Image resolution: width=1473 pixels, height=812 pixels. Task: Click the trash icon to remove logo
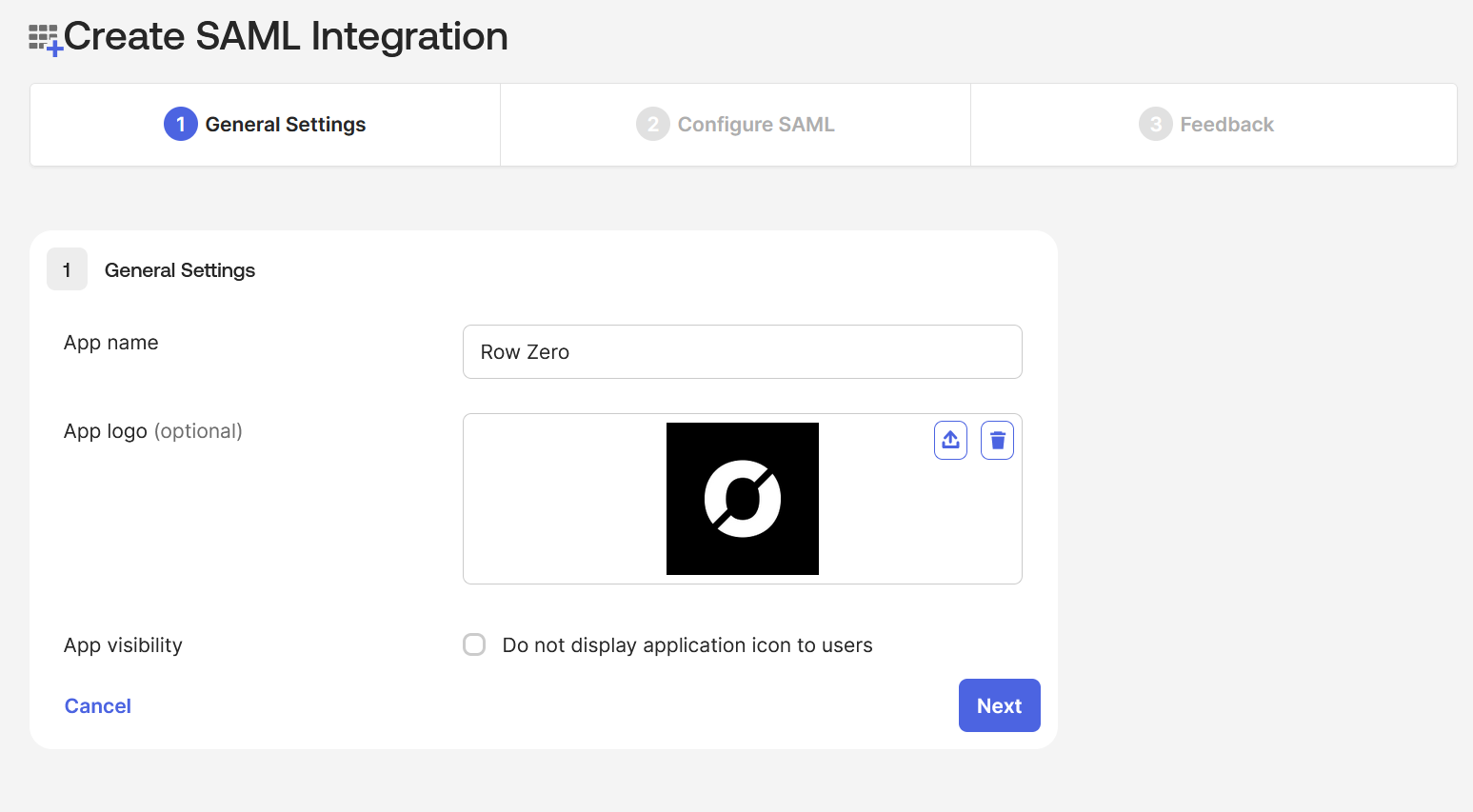[x=997, y=440]
